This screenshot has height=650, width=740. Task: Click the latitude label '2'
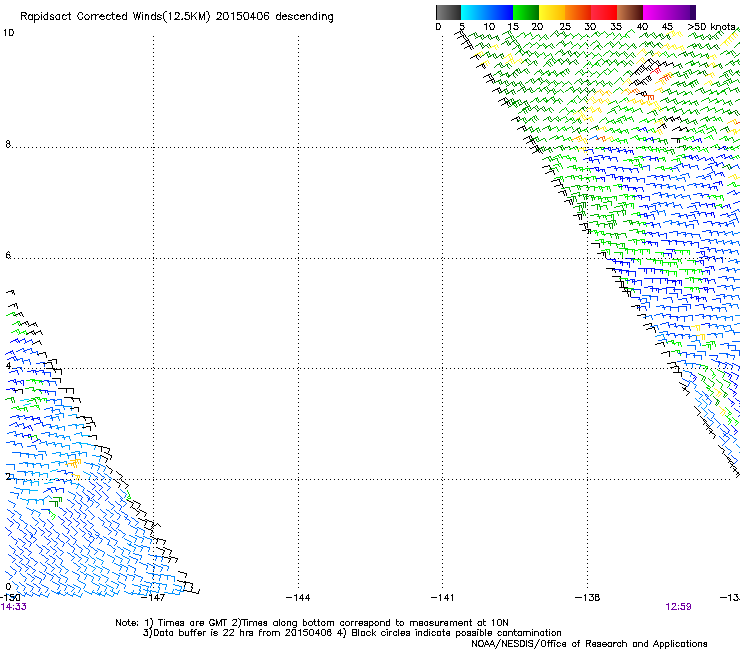[8, 477]
